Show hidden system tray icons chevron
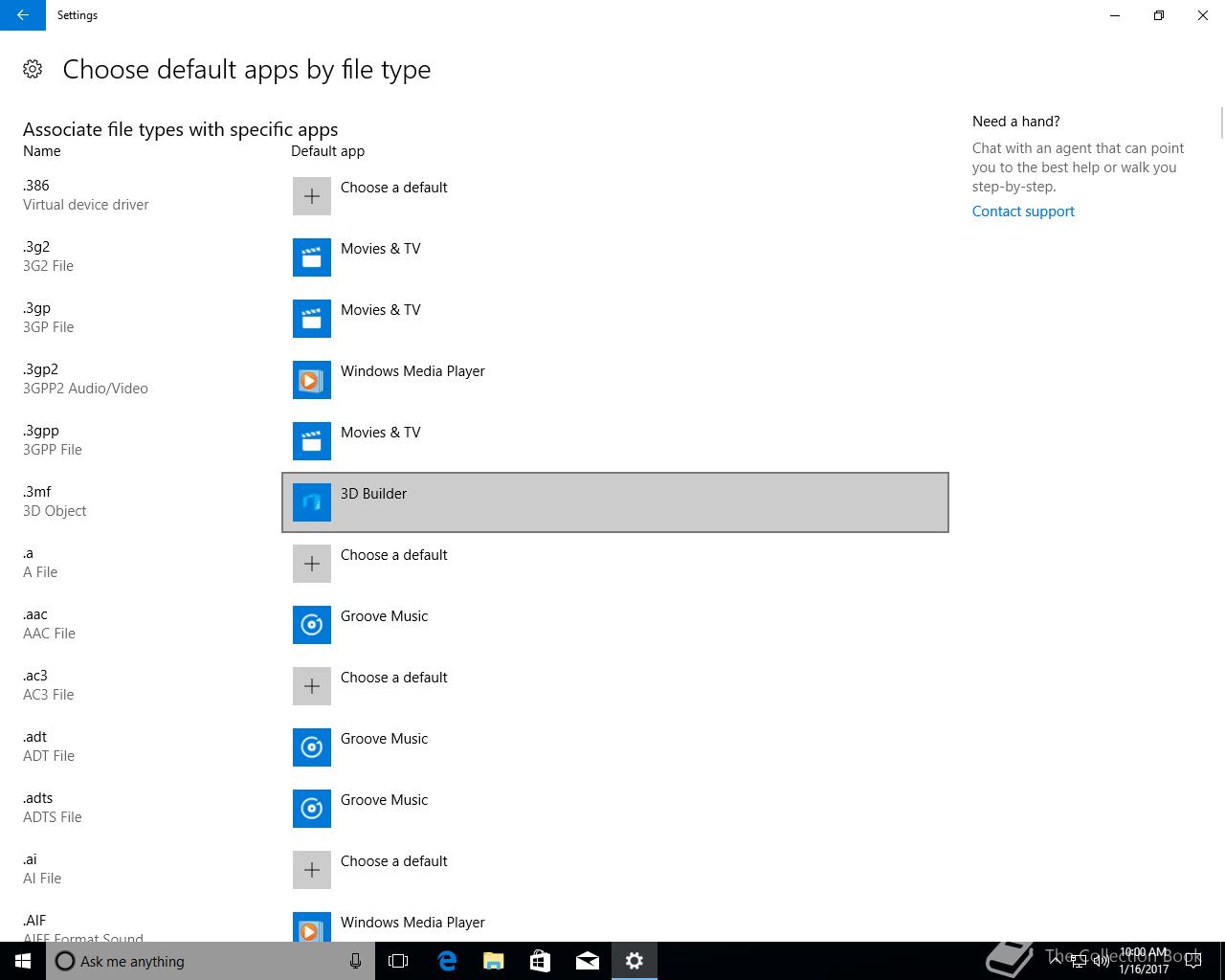The width and height of the screenshot is (1225, 980). click(x=1056, y=961)
